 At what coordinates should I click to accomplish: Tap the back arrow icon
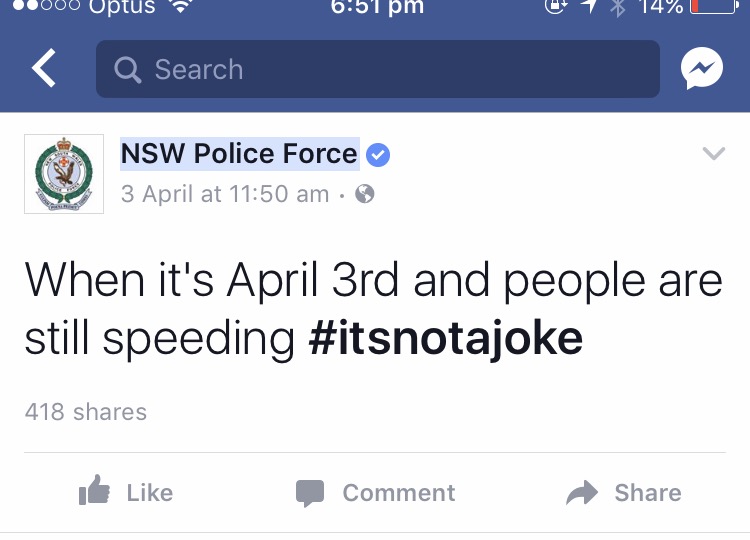44,68
